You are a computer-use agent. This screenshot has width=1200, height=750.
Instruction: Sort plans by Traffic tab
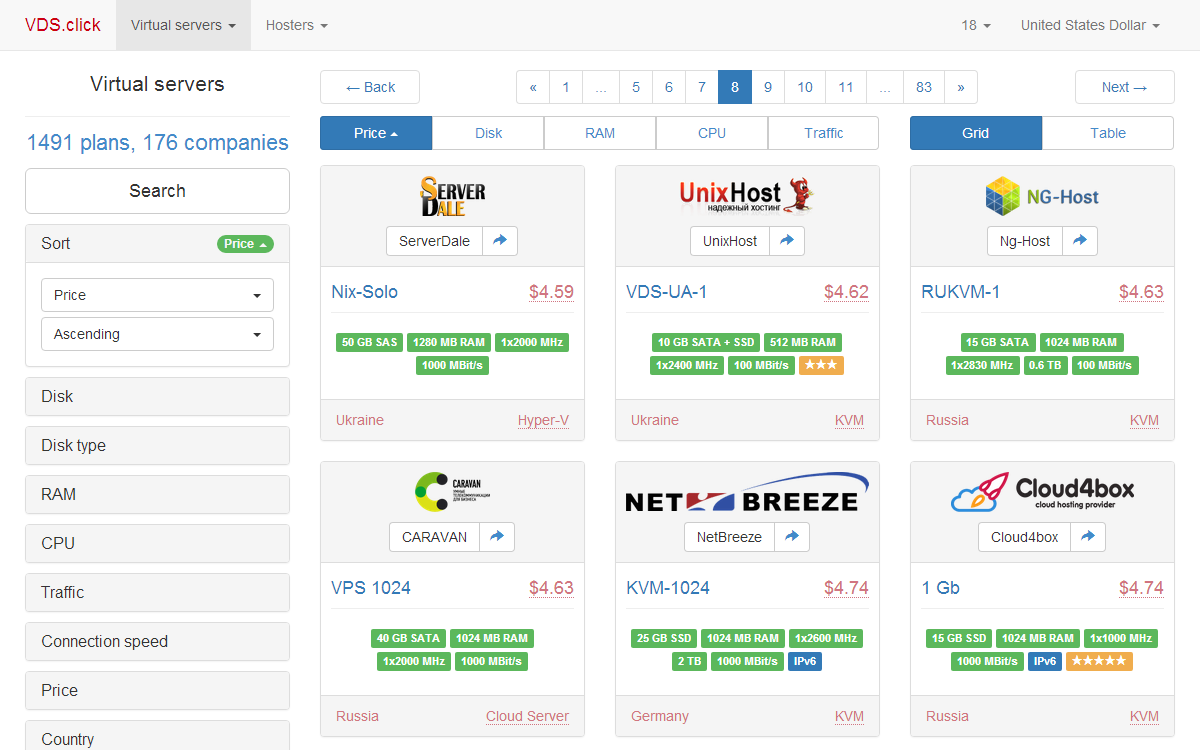tap(824, 133)
